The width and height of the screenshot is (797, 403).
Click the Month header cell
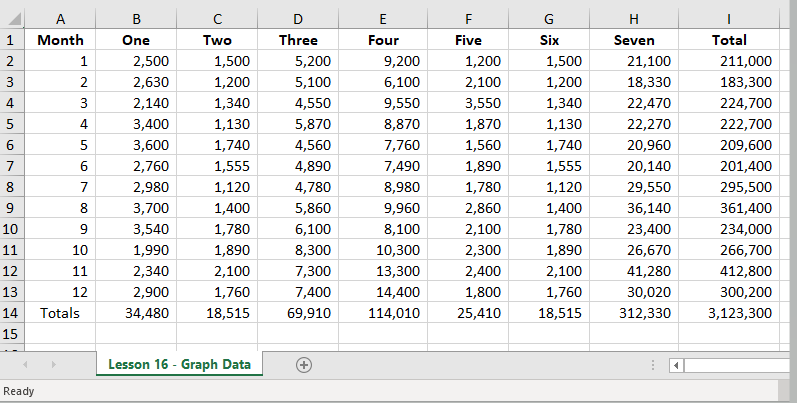60,40
